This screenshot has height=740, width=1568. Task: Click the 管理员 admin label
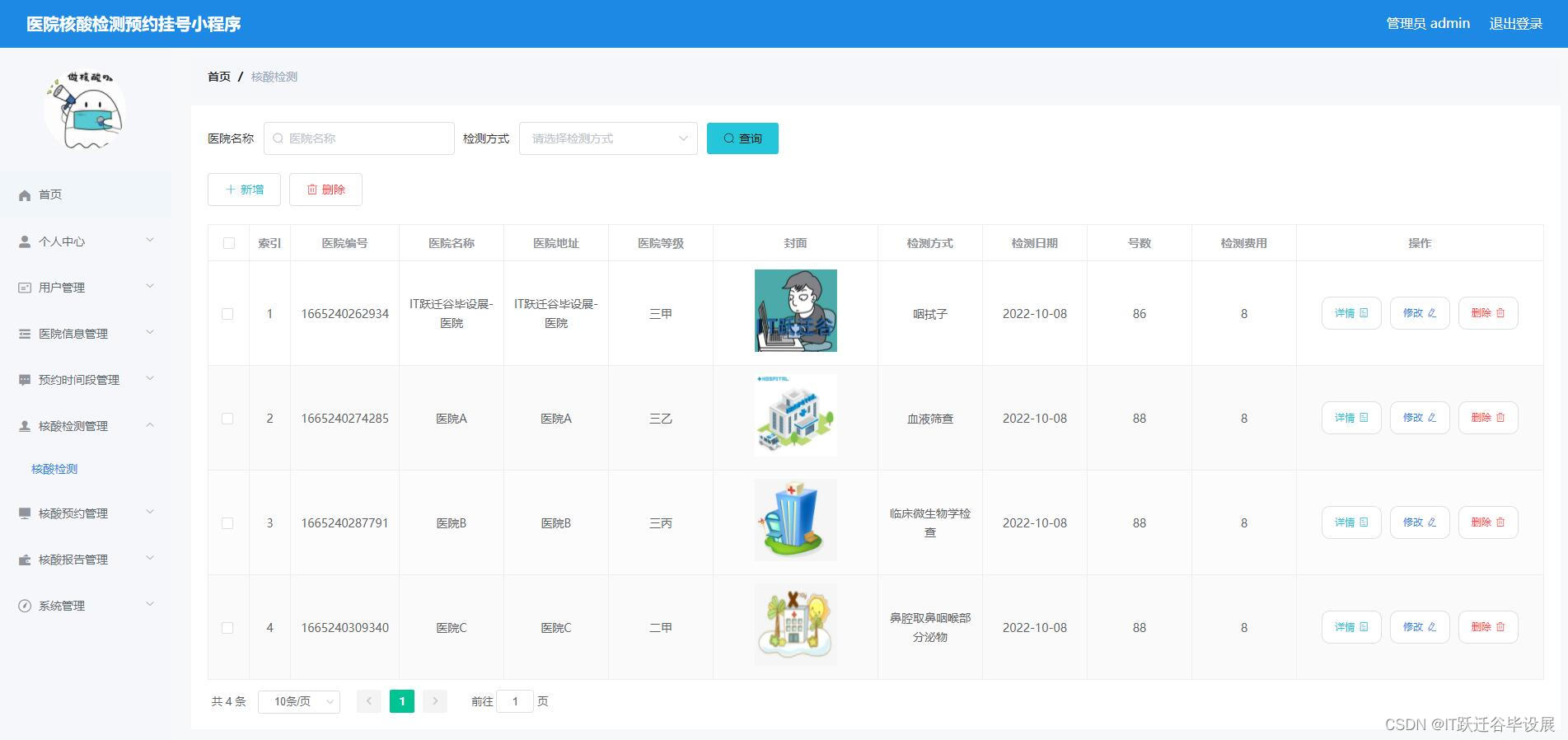(x=1428, y=24)
